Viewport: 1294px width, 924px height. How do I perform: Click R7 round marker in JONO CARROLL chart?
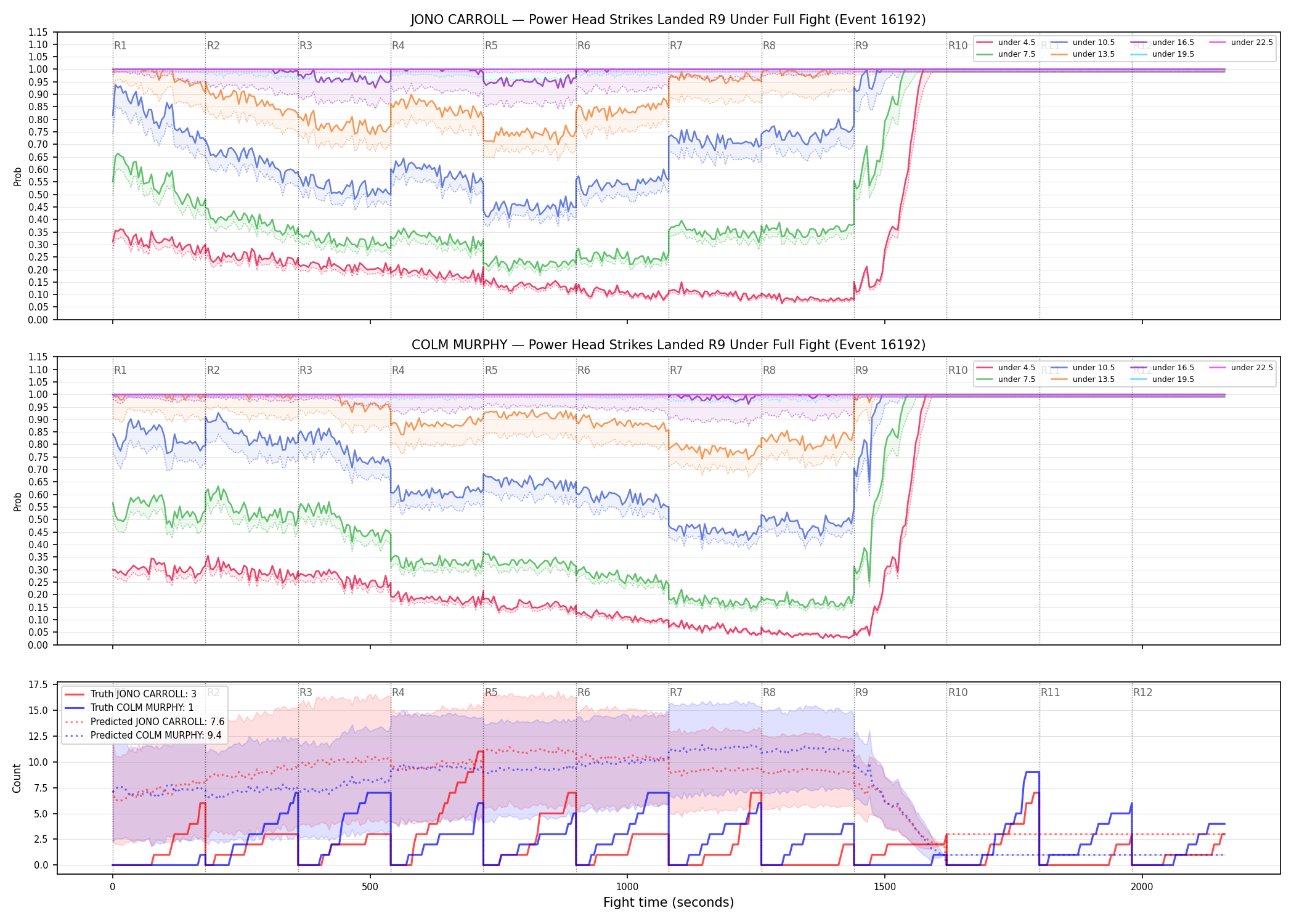coord(676,46)
